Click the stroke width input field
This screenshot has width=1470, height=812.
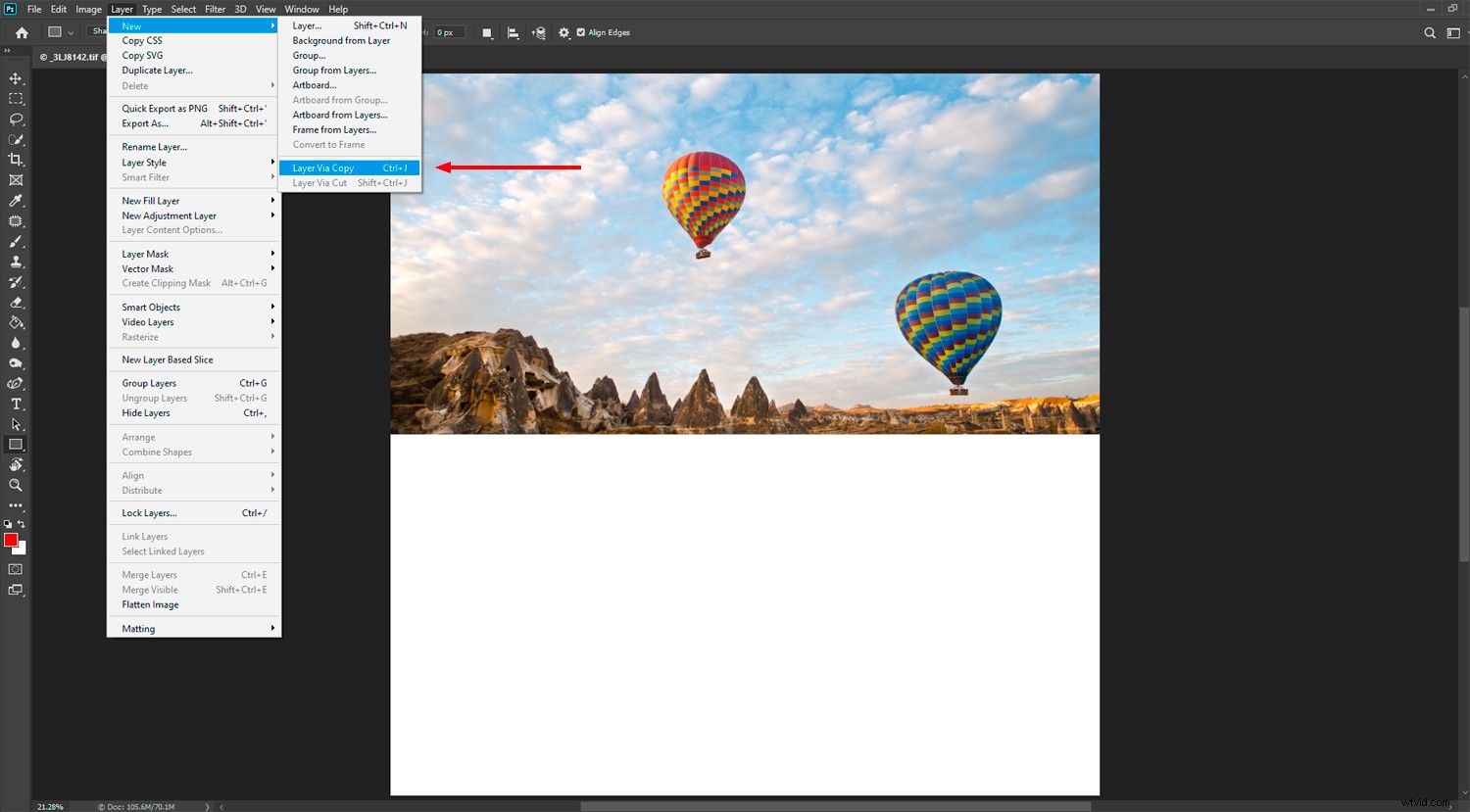[451, 31]
